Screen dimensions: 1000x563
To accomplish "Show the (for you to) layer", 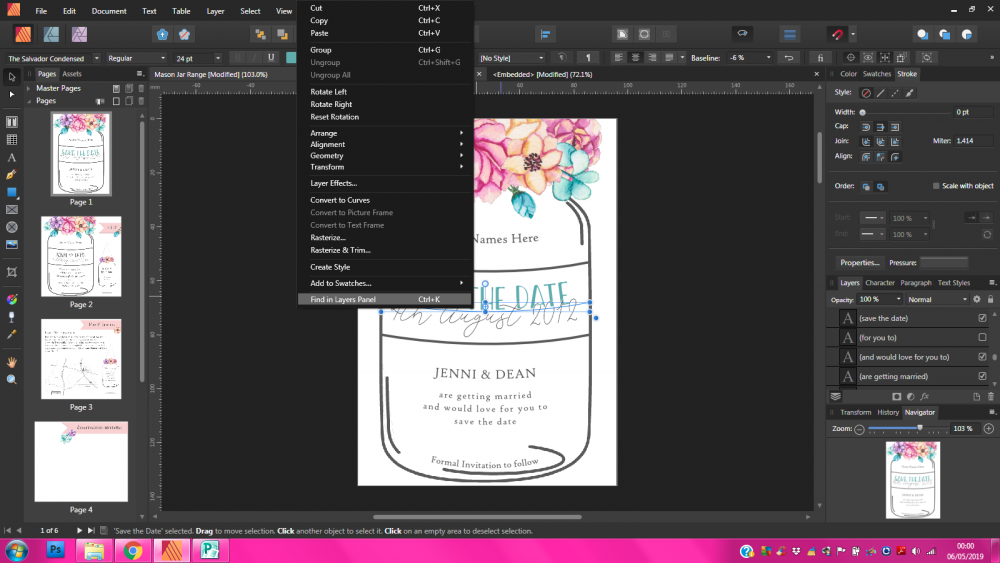I will click(982, 337).
